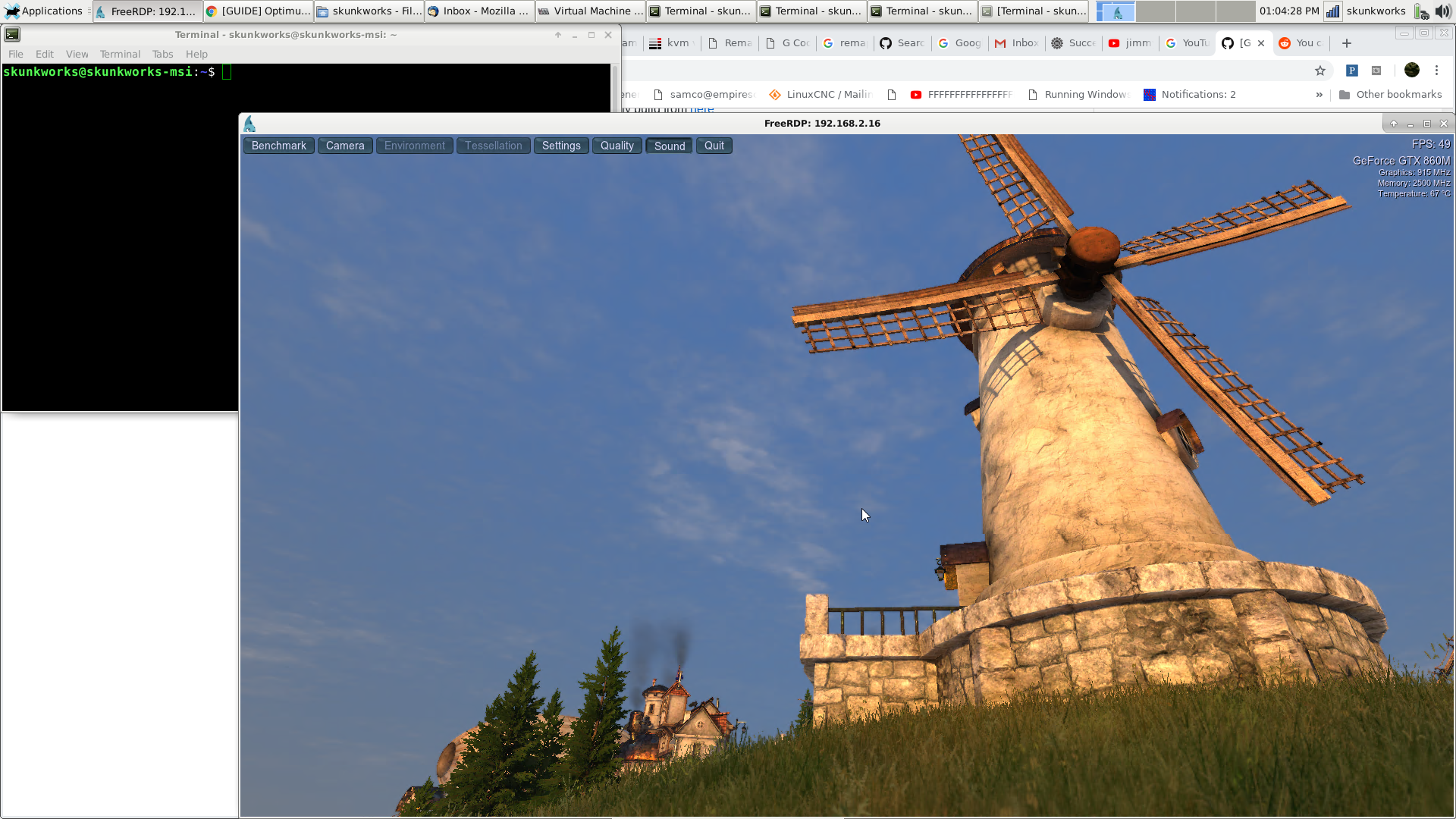This screenshot has height=819, width=1456.
Task: Click into the terminal prompt line
Action: tap(306, 72)
